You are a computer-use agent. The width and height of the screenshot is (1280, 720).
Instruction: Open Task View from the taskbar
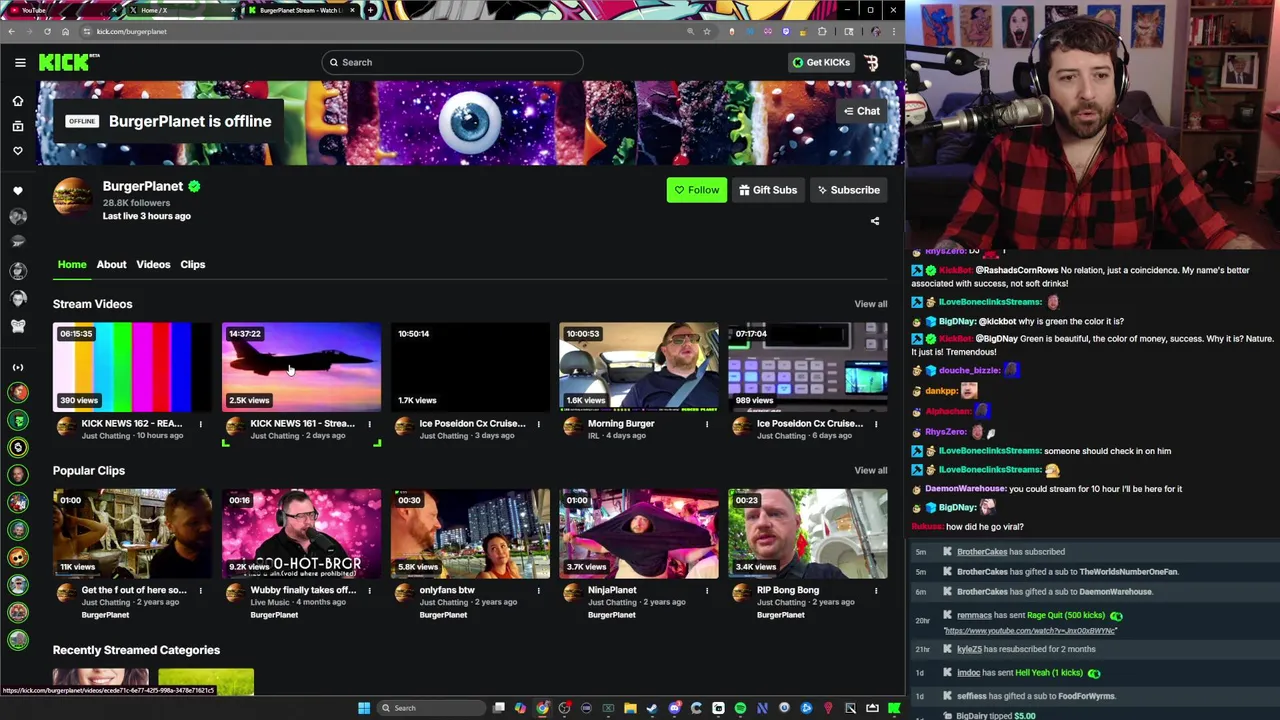coord(499,708)
